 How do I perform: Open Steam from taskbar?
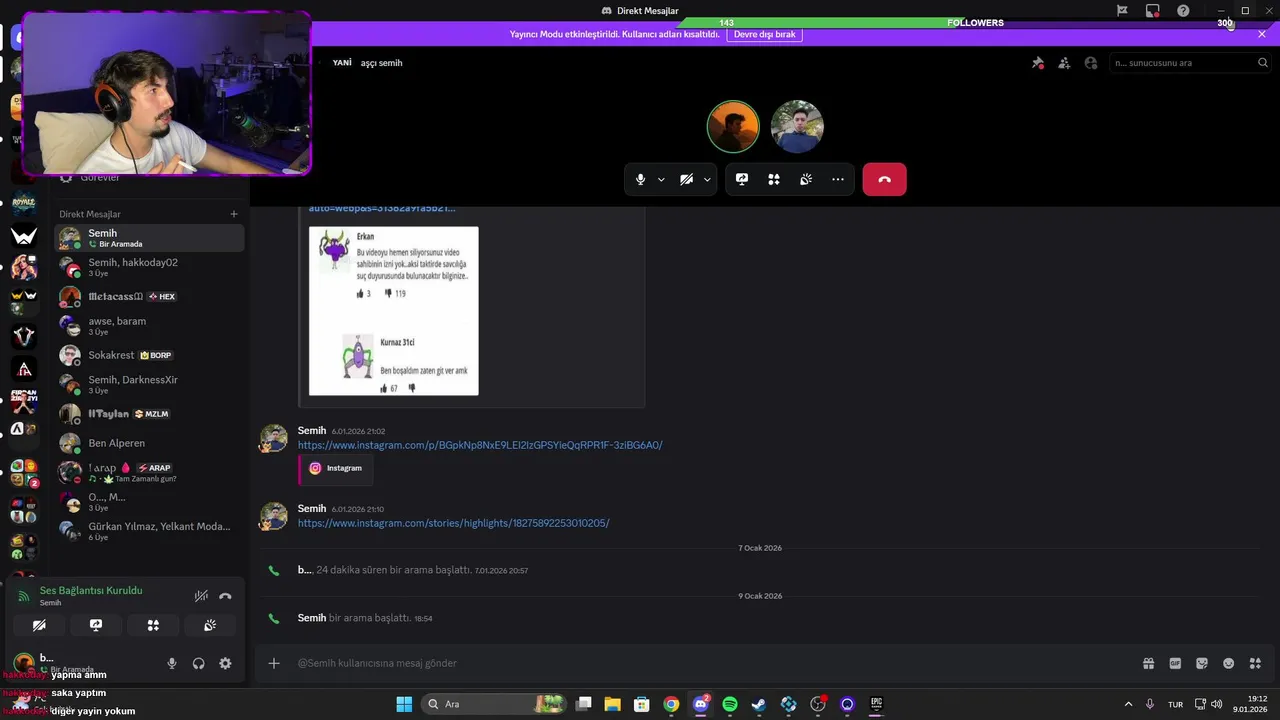(x=759, y=704)
